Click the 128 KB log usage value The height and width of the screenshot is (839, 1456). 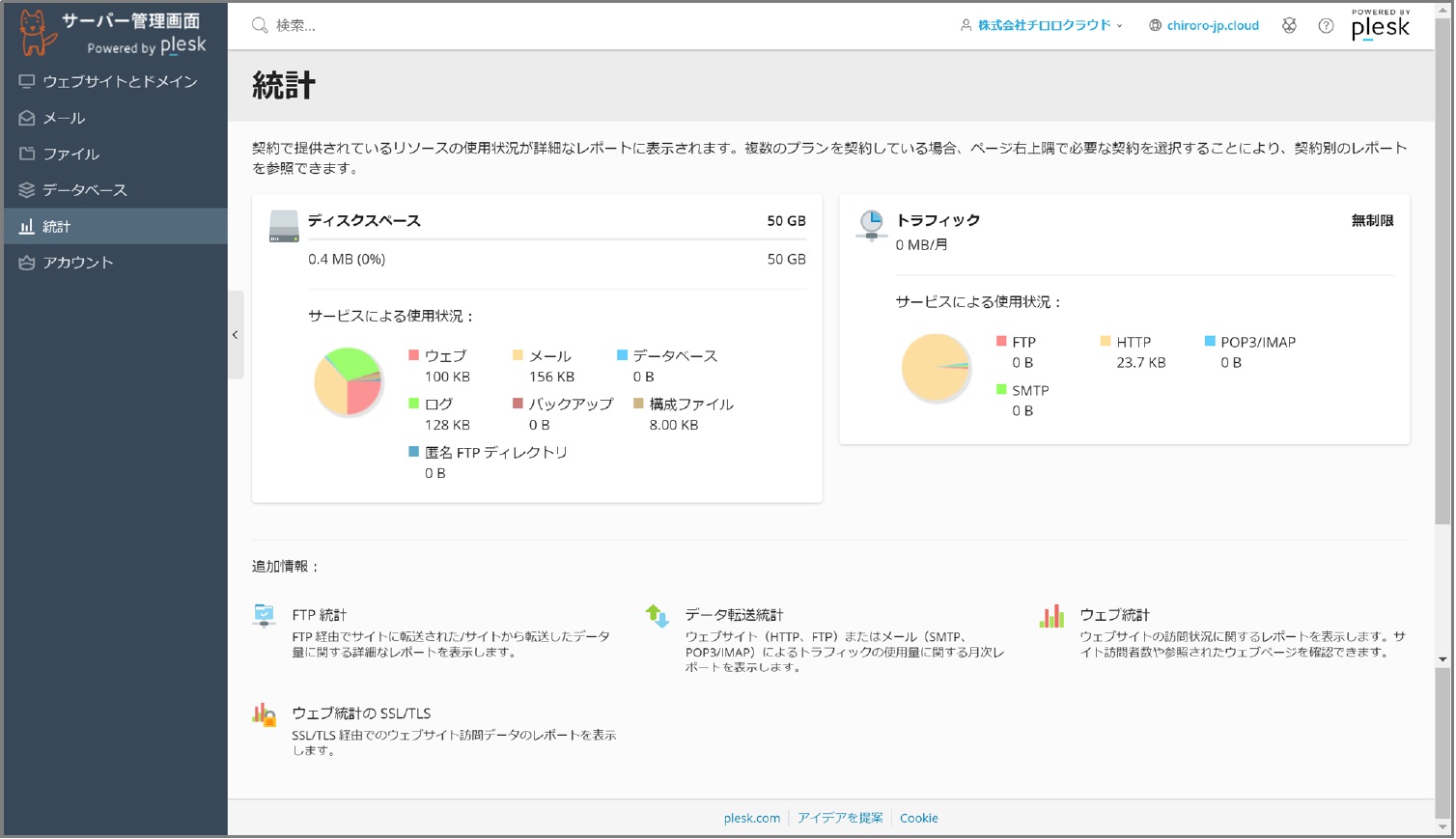tap(447, 425)
